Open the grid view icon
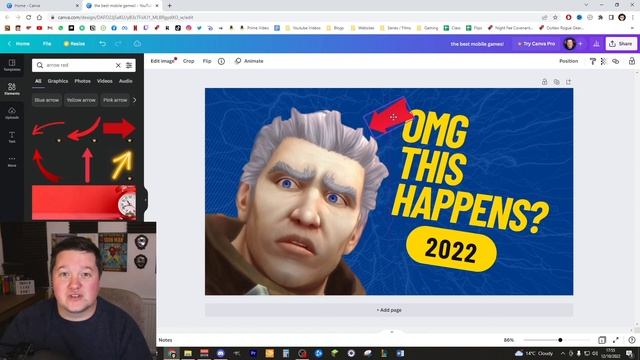Viewport: 640px width, 360px height. (602, 340)
